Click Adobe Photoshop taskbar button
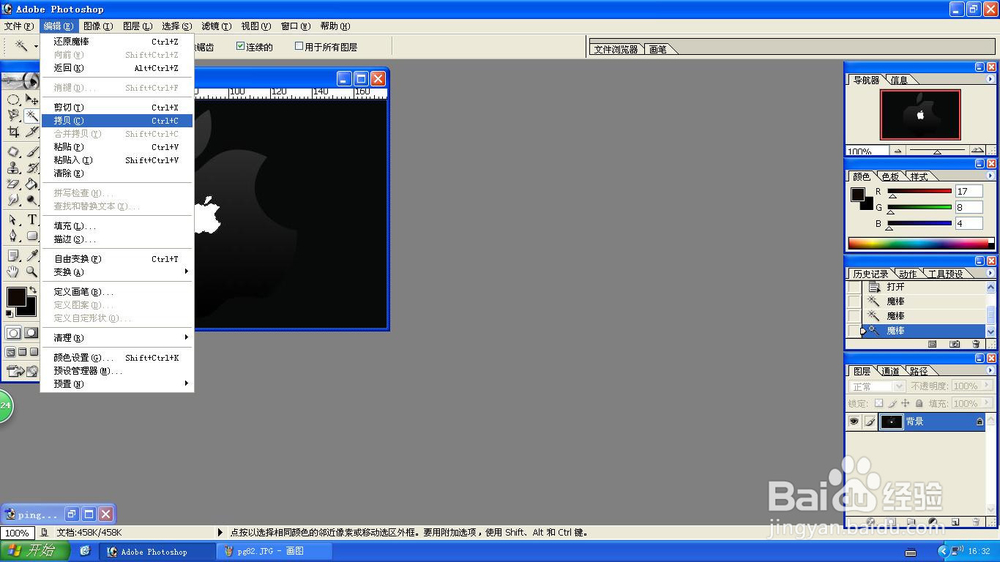This screenshot has width=1000, height=562. pyautogui.click(x=157, y=551)
